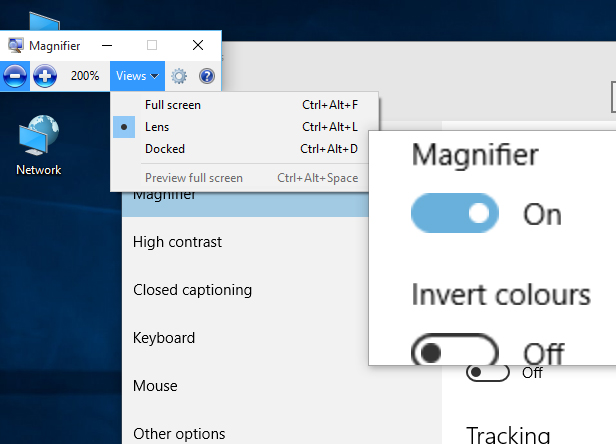This screenshot has width=616, height=444.
Task: Minimize the Magnifier window
Action: pos(107,46)
